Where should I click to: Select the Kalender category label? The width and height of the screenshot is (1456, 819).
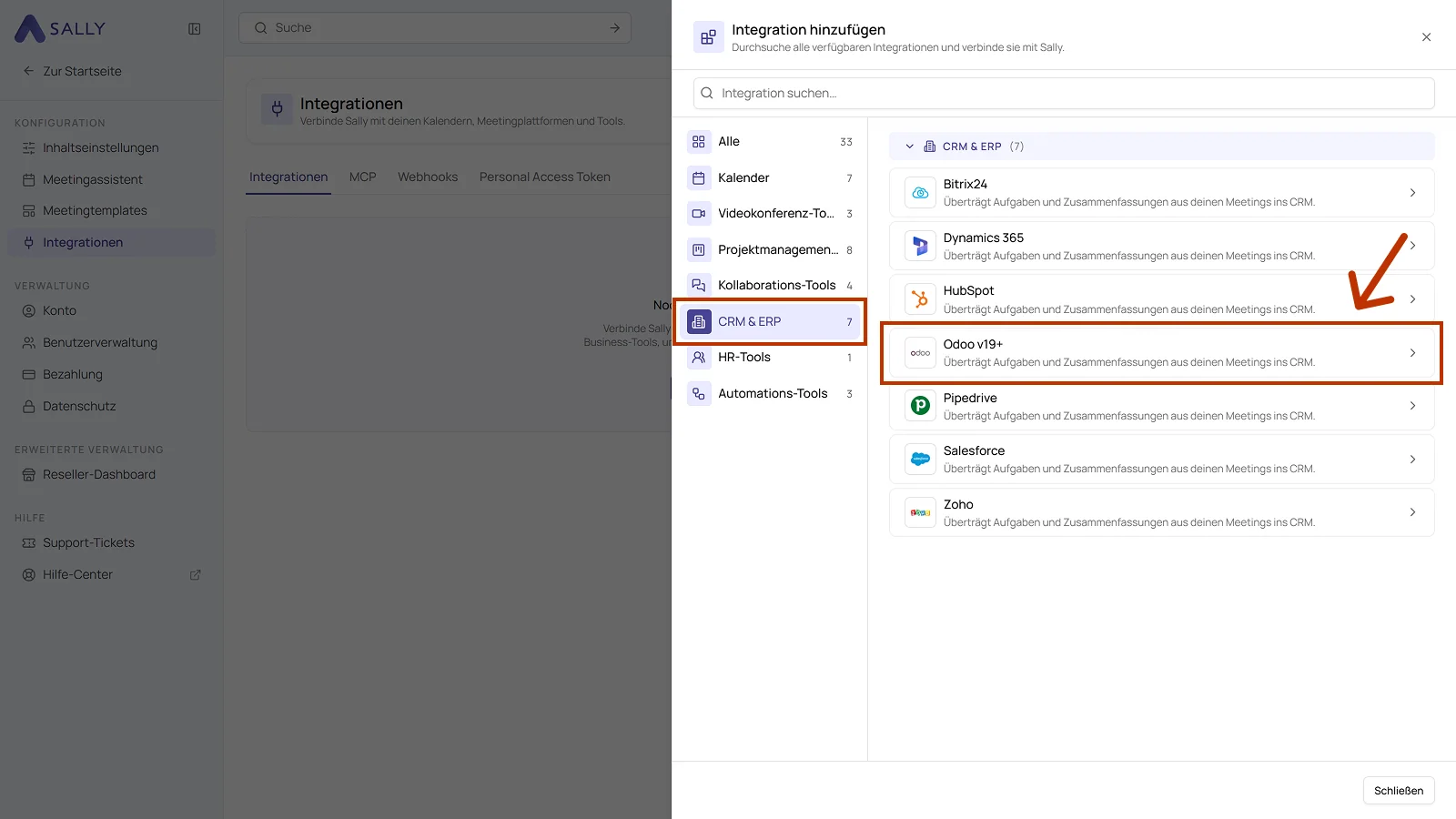[x=743, y=178]
